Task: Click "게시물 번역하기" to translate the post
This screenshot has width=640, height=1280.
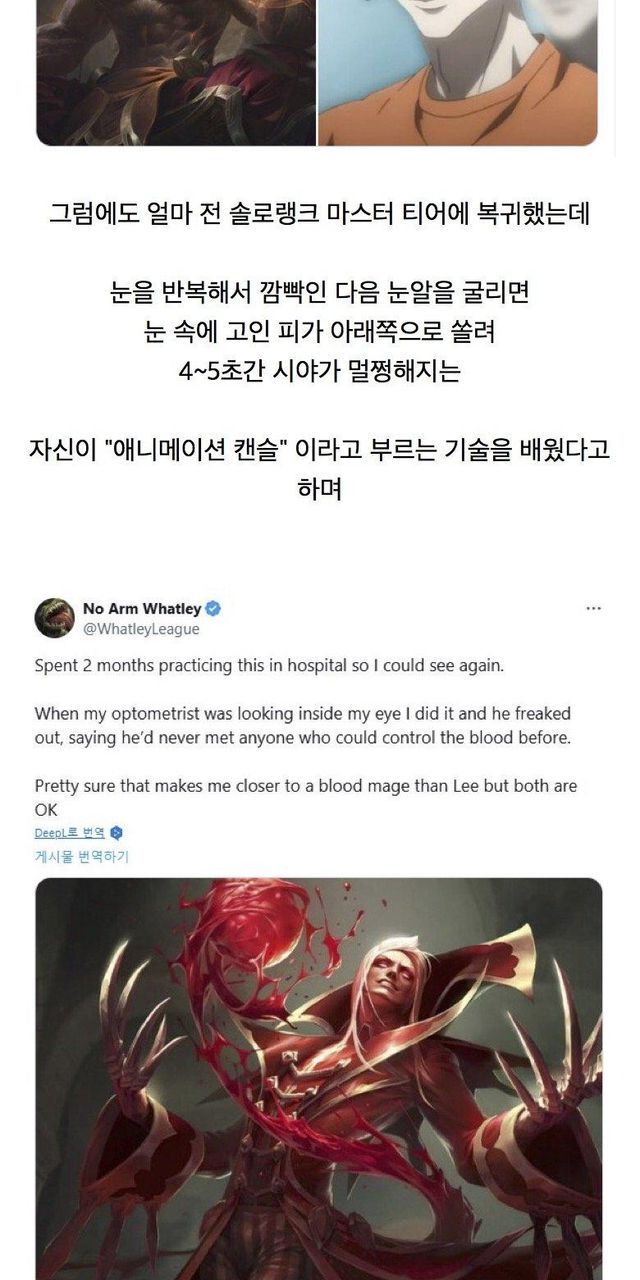Action: point(82,856)
